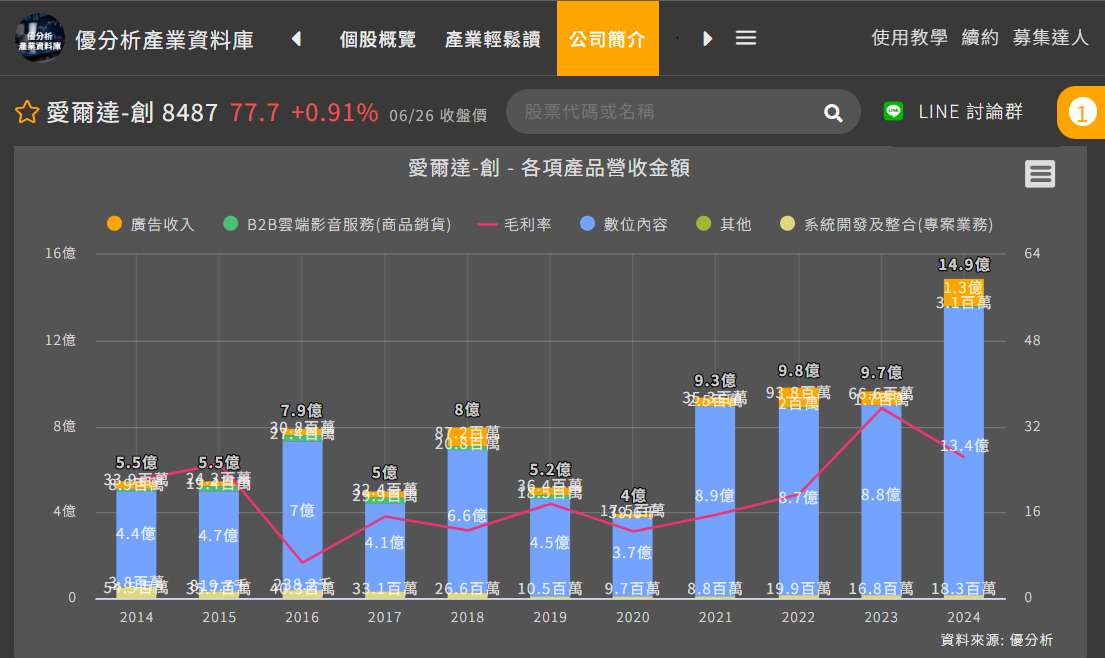Show next nav tabs with right arrow
Image resolution: width=1105 pixels, height=658 pixels.
[x=708, y=38]
